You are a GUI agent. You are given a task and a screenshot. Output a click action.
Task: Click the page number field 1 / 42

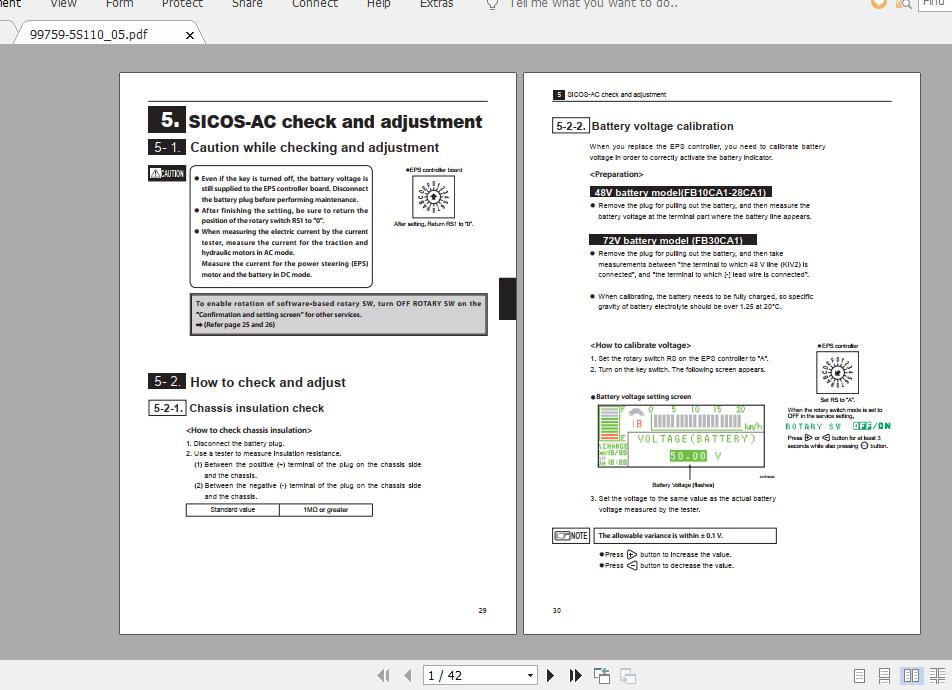pyautogui.click(x=474, y=675)
